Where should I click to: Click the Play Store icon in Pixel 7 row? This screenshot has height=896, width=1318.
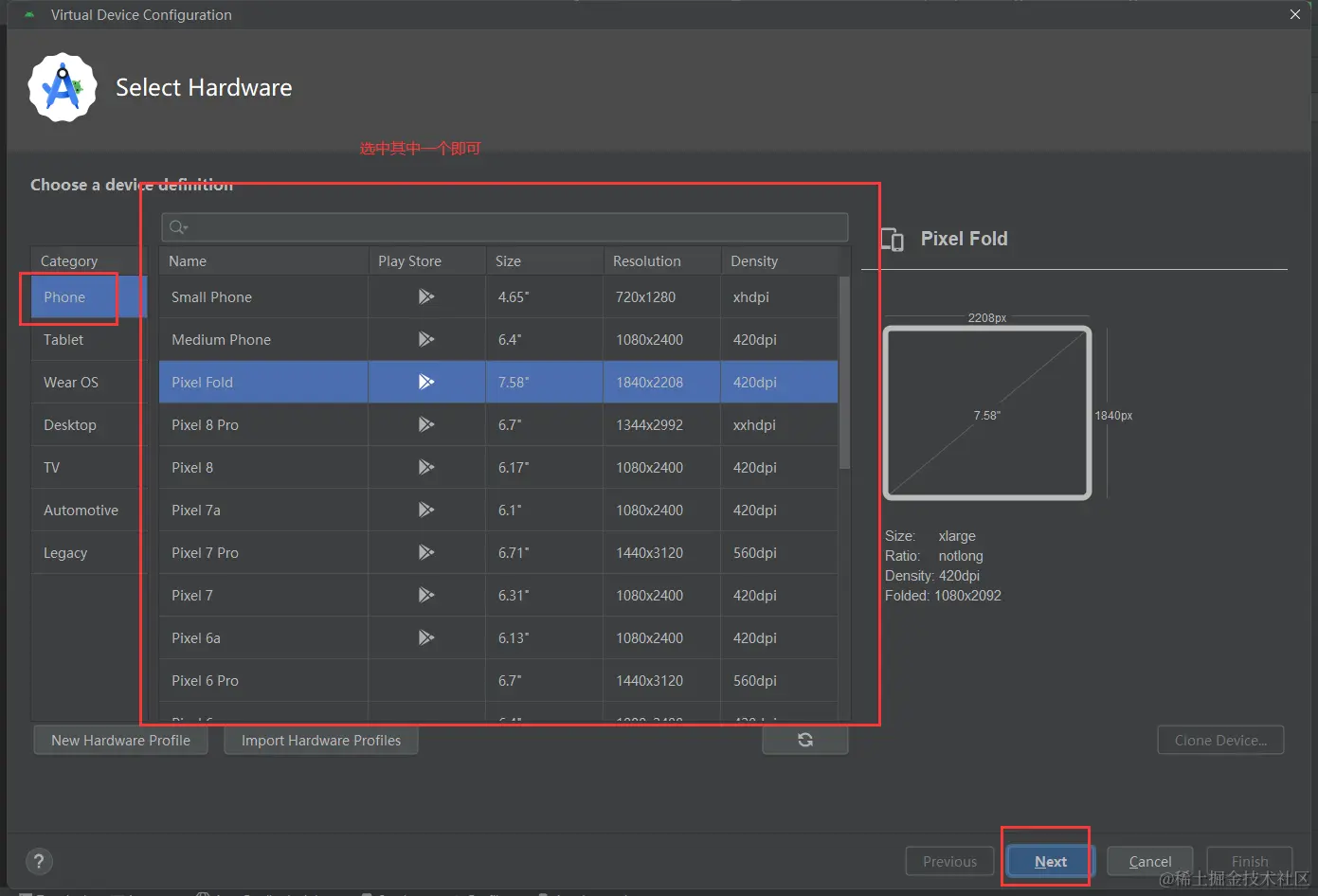426,595
